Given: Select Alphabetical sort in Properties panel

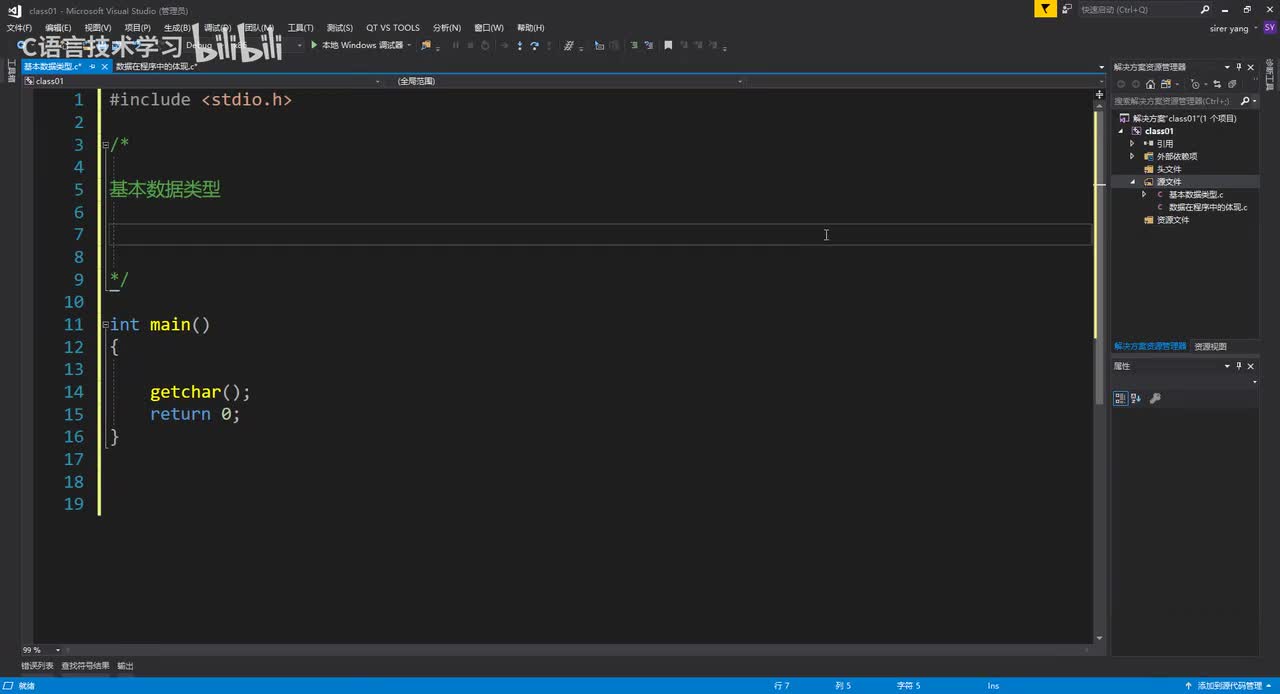Looking at the screenshot, I should tap(1138, 398).
